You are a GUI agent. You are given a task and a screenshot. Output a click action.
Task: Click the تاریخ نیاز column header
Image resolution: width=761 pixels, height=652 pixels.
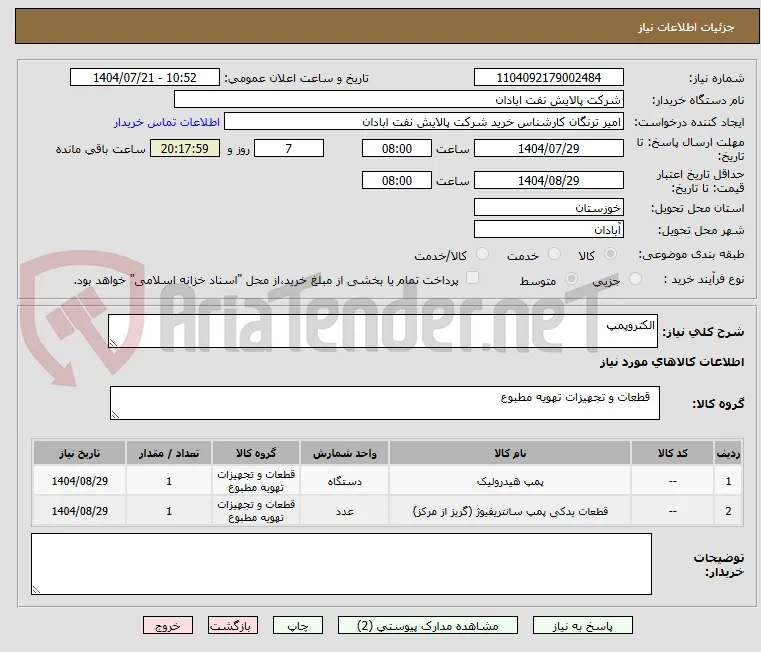80,453
